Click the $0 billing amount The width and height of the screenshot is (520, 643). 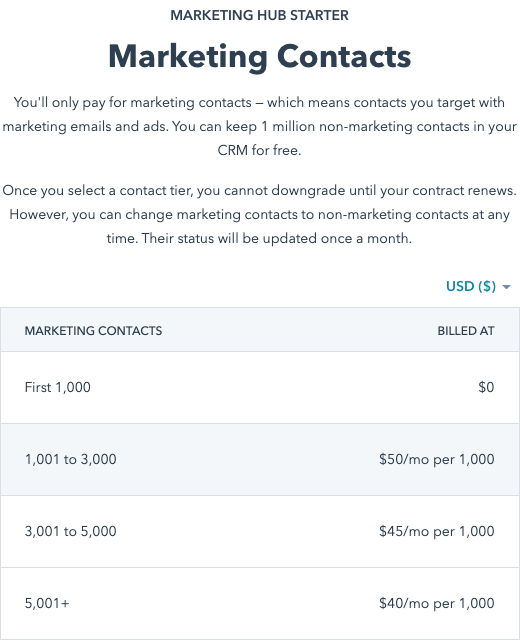pyautogui.click(x=486, y=388)
